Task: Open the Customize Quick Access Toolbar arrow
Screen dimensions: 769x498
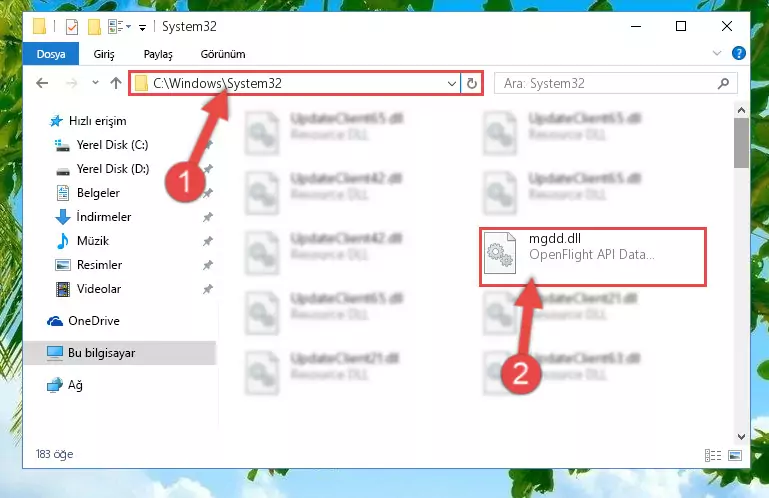Action: point(142,27)
